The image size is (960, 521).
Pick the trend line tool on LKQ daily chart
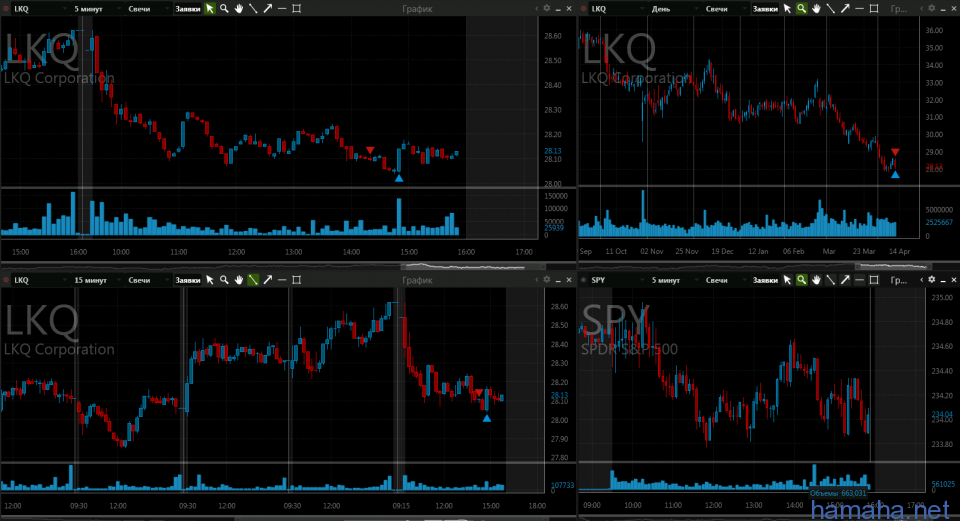830,9
